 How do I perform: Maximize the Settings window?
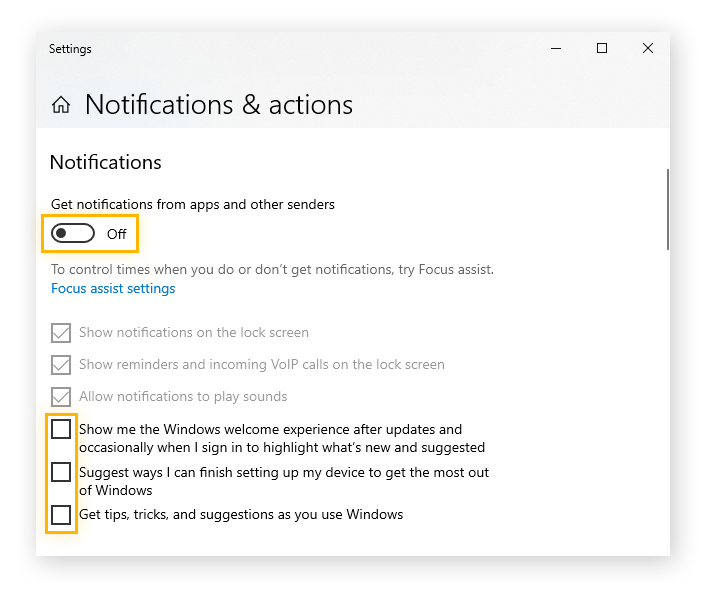(x=602, y=48)
